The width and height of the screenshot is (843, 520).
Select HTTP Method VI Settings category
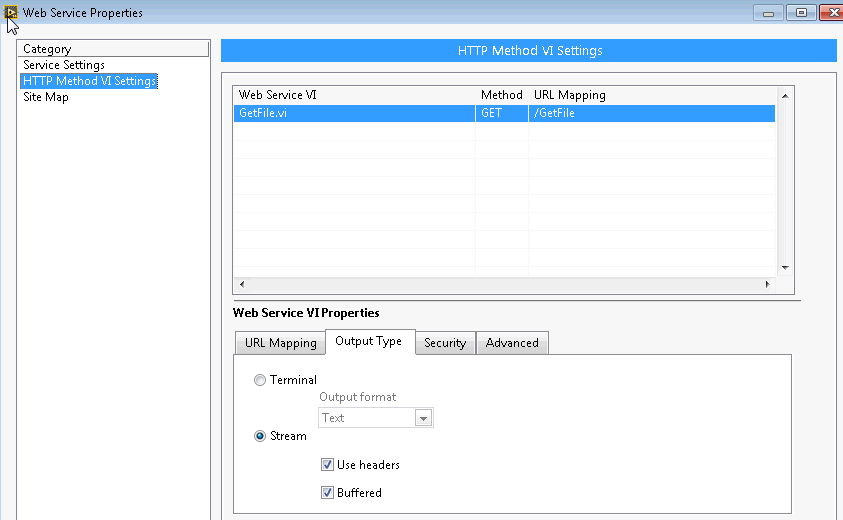pyautogui.click(x=89, y=81)
